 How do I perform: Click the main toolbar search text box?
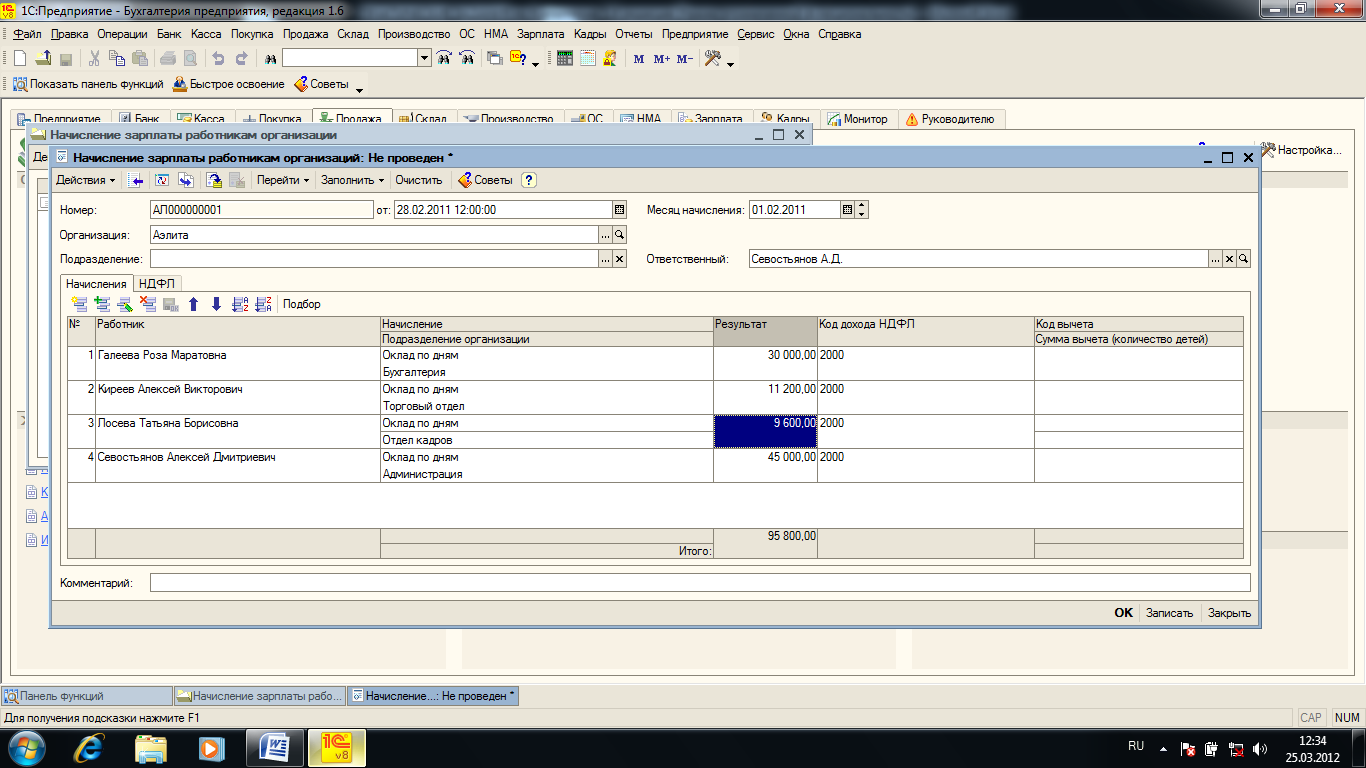tap(350, 58)
